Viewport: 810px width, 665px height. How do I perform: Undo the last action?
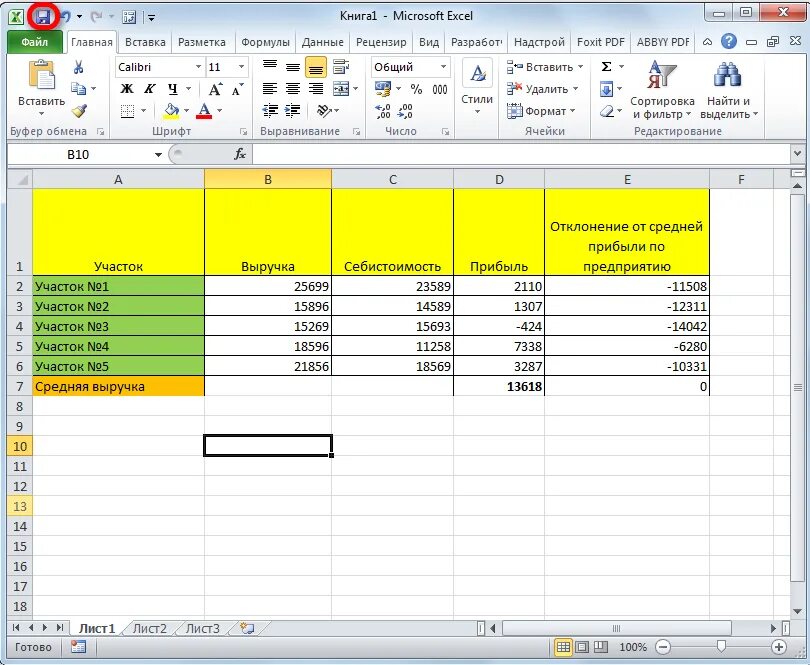(x=65, y=17)
